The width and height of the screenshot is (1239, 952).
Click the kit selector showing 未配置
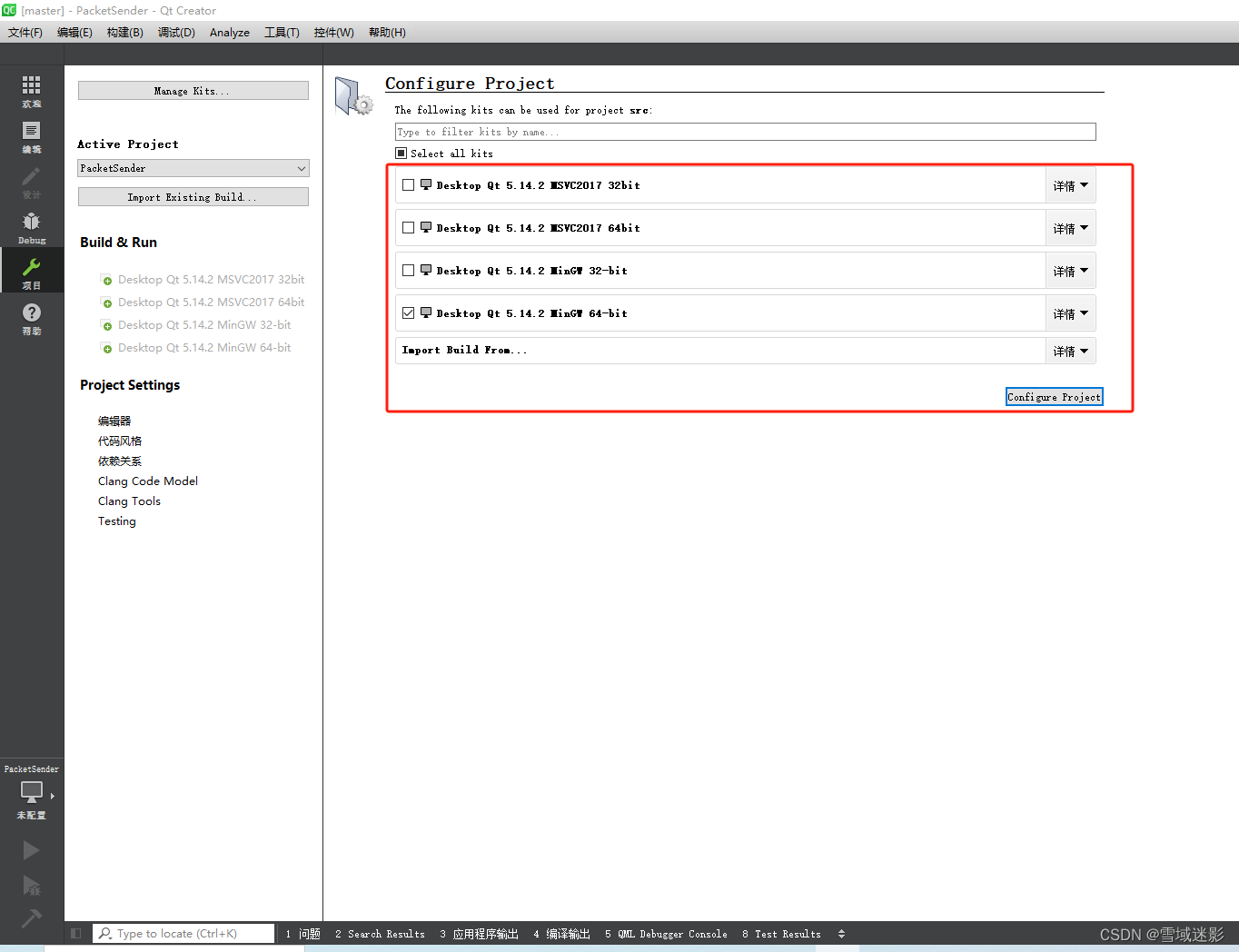(30, 798)
